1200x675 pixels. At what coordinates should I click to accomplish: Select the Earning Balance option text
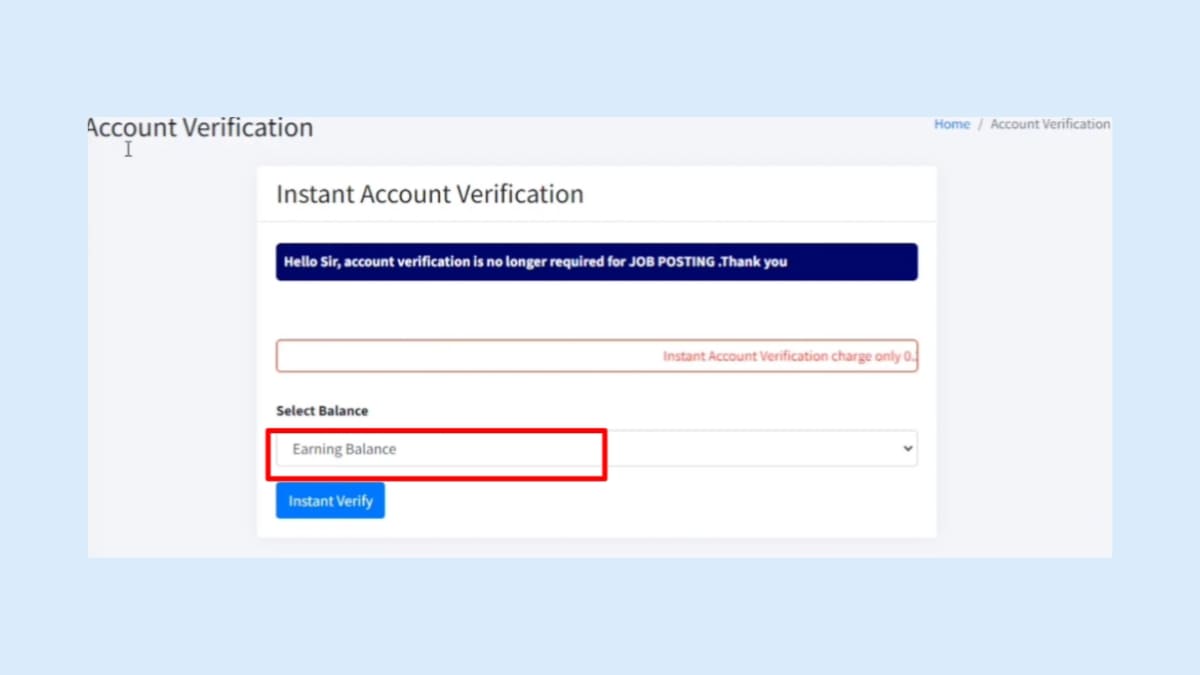[x=344, y=450]
